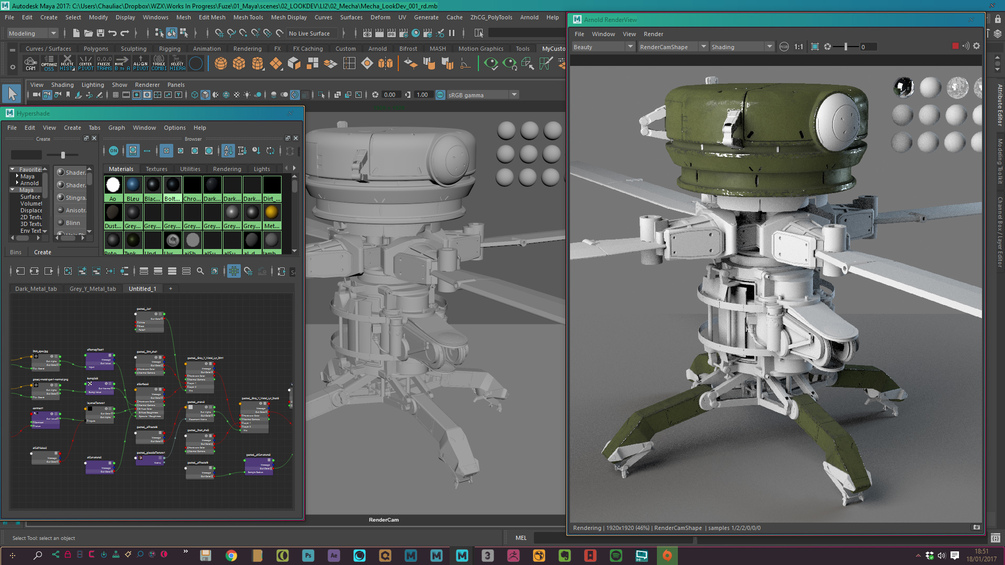Click the No Live Surface field
The image size is (1005, 565).
coord(310,33)
